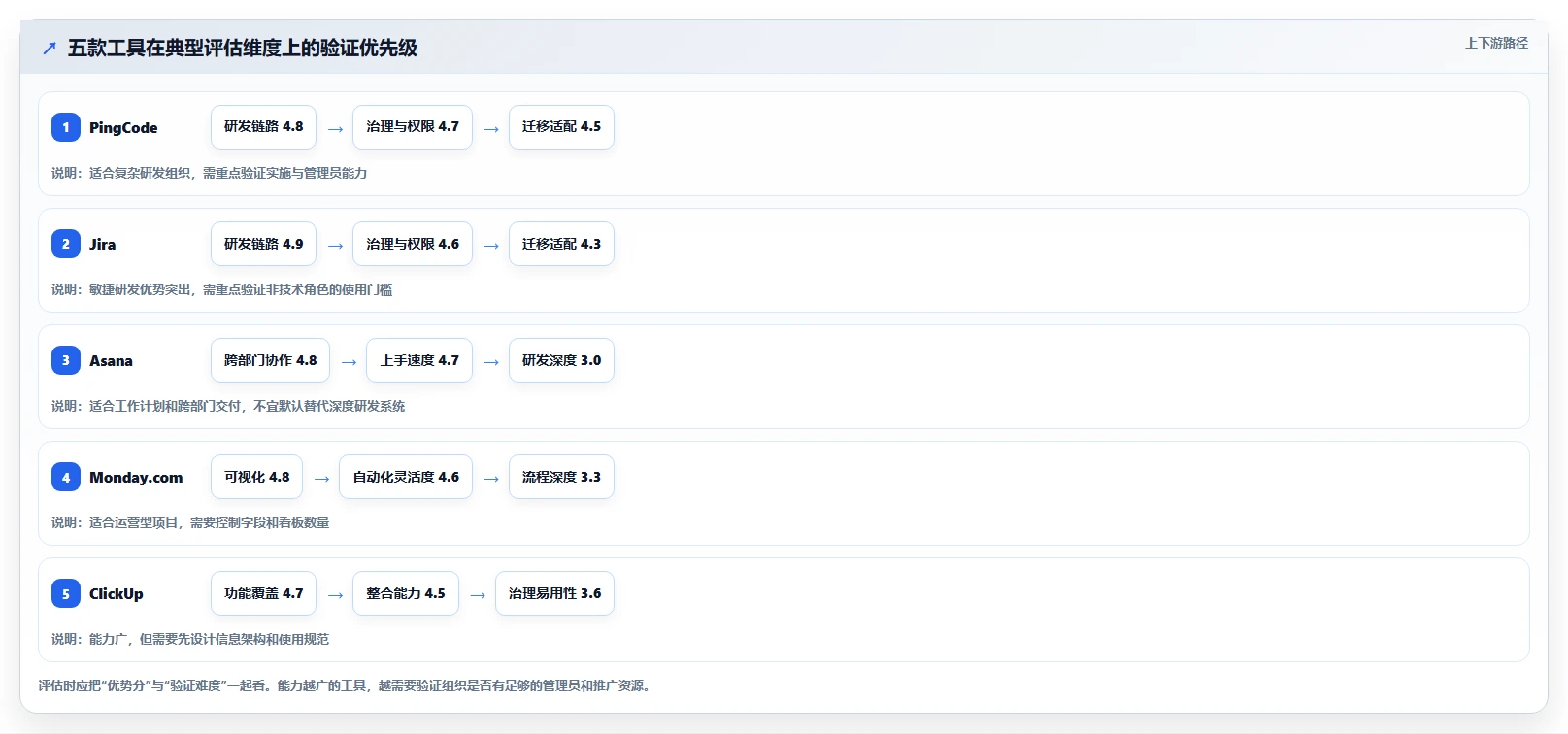Click the Jira tool name
Viewport: 1568px width, 734px height.
coord(102,244)
